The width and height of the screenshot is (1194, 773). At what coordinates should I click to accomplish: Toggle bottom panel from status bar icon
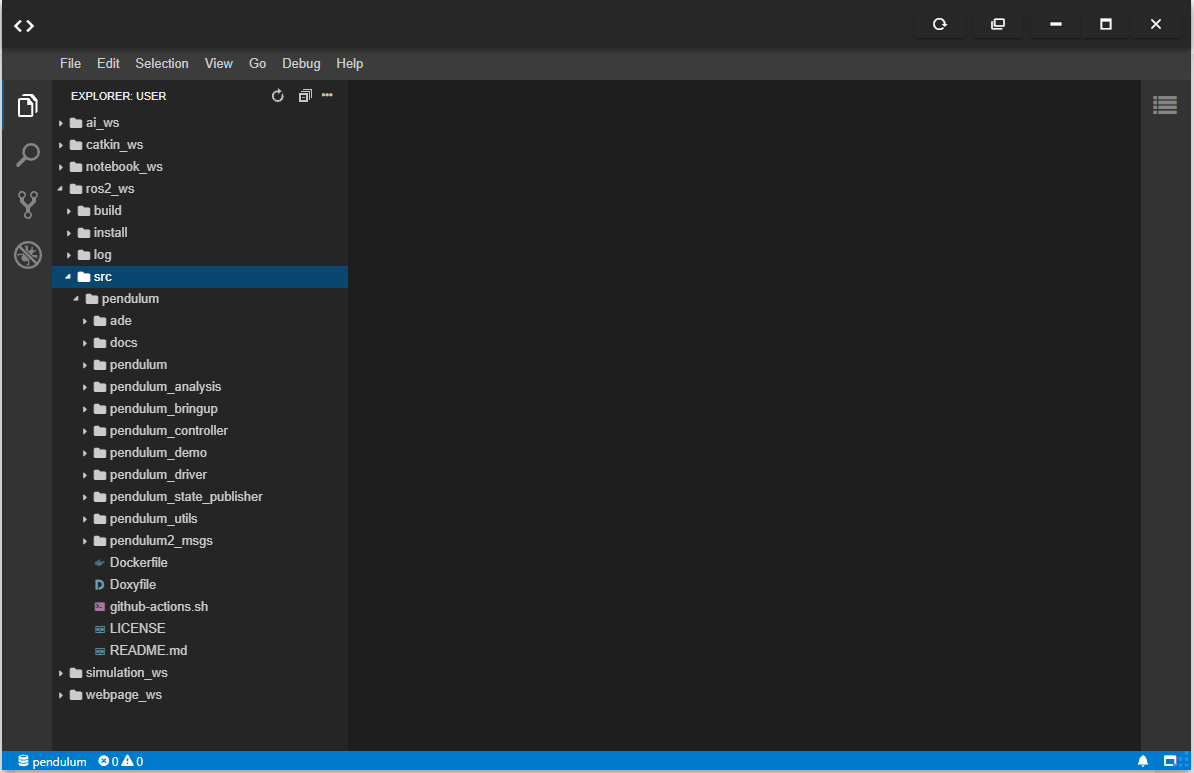[x=1169, y=761]
